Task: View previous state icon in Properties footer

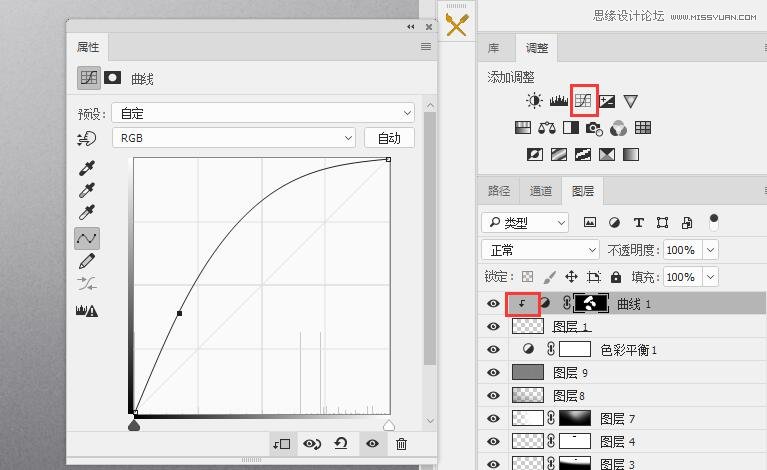Action: [x=312, y=444]
